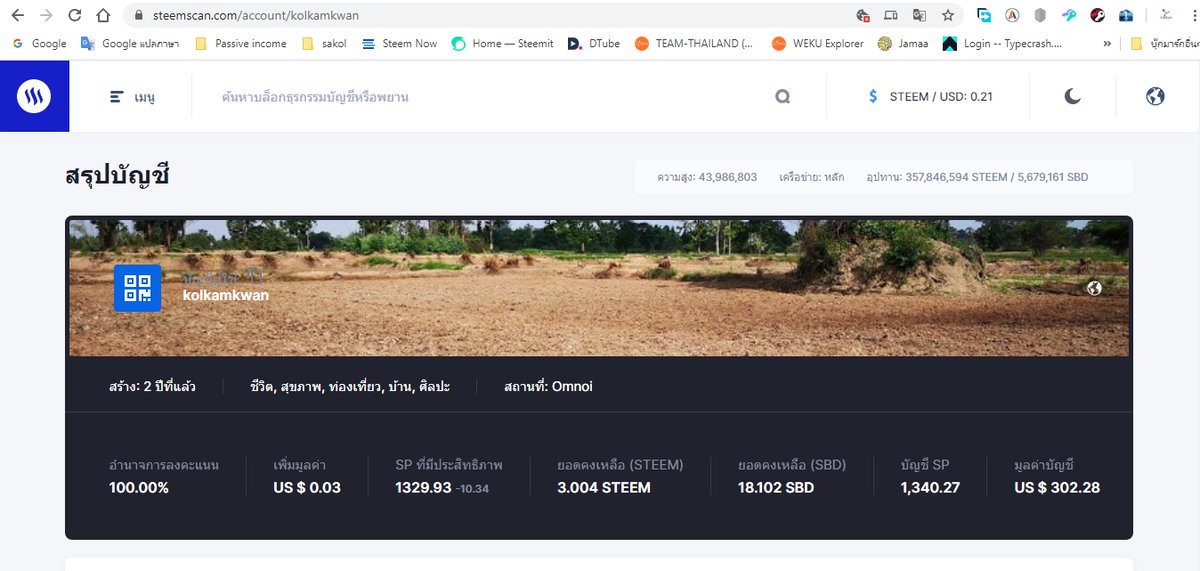
Task: Open the Google bookmark
Action: pyautogui.click(x=39, y=44)
